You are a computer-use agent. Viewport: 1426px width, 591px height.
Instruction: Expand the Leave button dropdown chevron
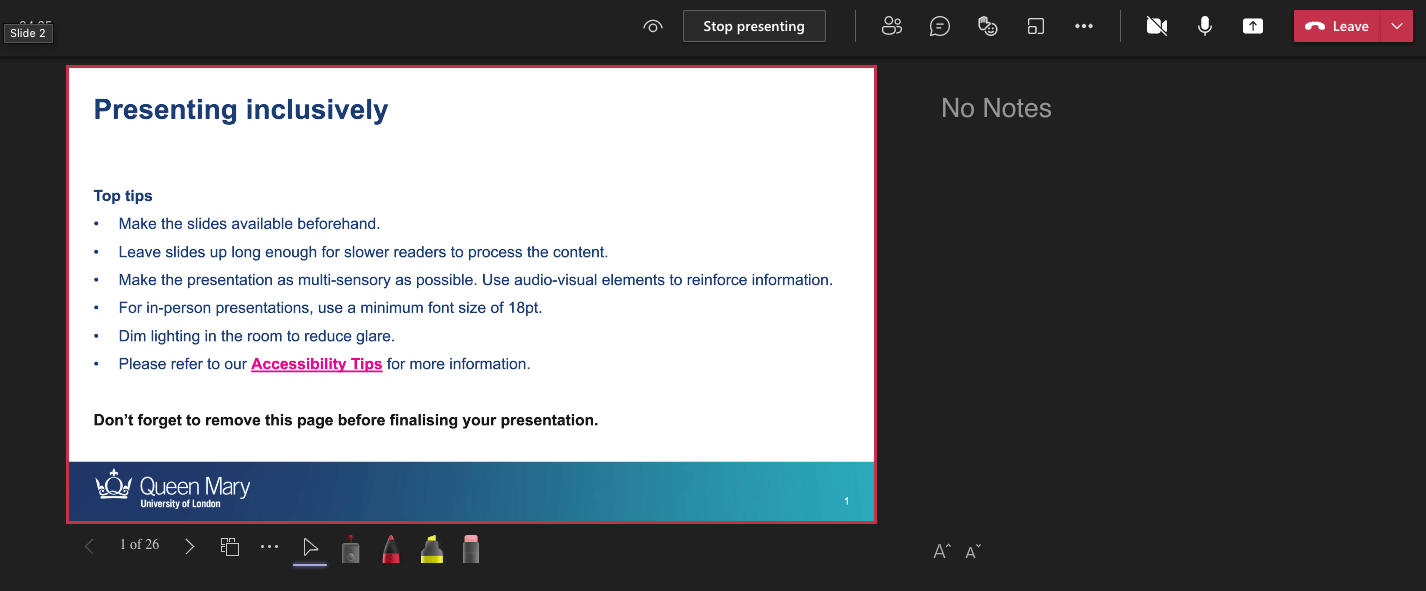tap(1396, 26)
